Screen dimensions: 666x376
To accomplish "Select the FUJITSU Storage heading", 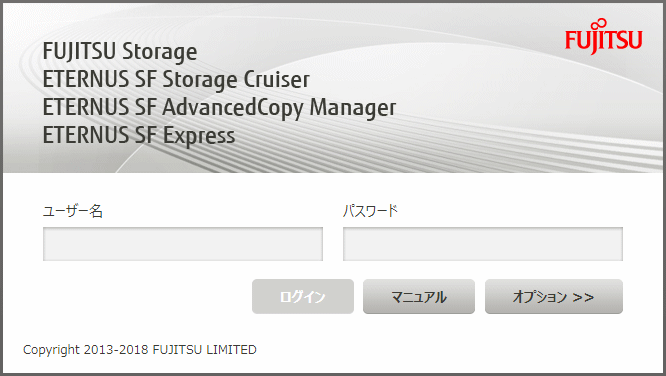I will [120, 52].
